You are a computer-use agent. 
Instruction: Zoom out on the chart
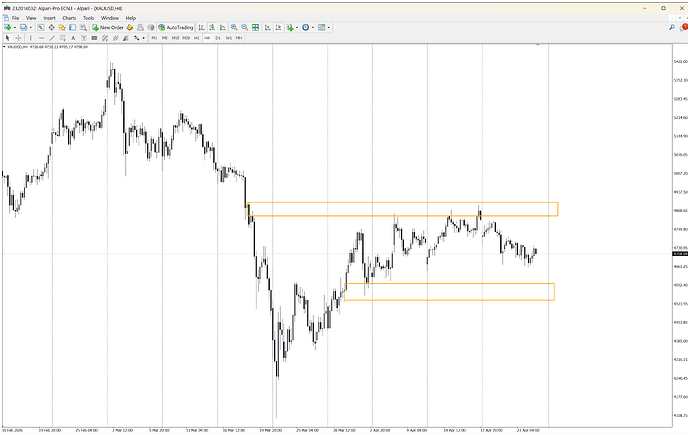pyautogui.click(x=245, y=27)
